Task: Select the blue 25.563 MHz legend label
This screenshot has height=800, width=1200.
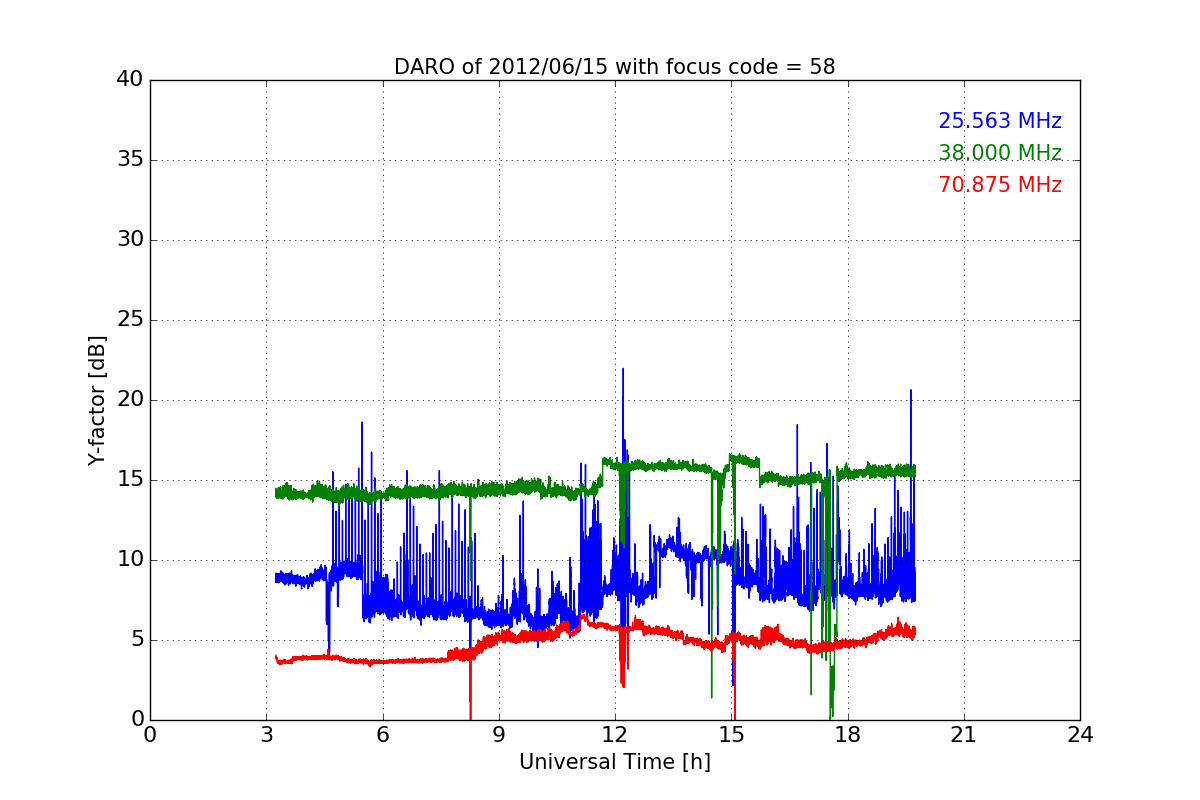Action: pos(1000,121)
